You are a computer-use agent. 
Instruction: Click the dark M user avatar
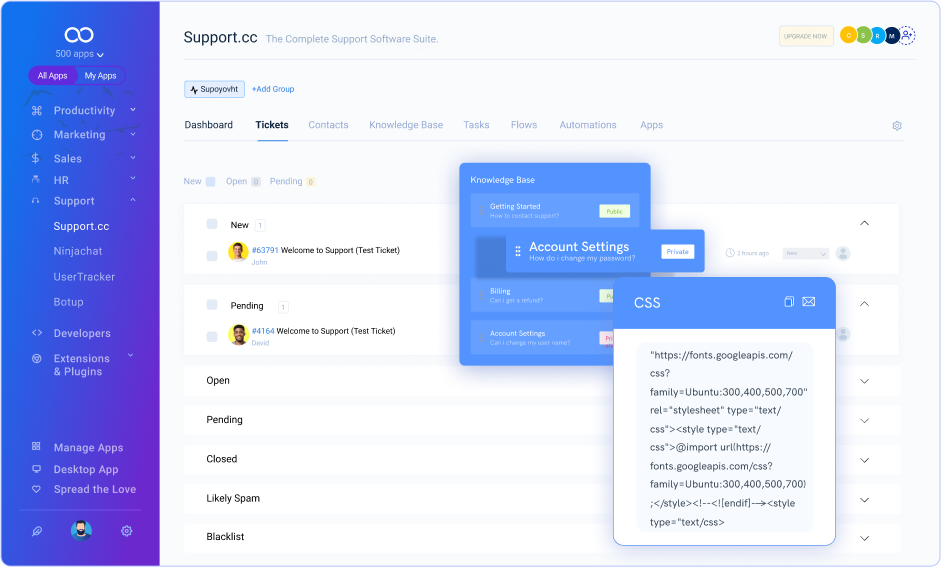point(892,36)
